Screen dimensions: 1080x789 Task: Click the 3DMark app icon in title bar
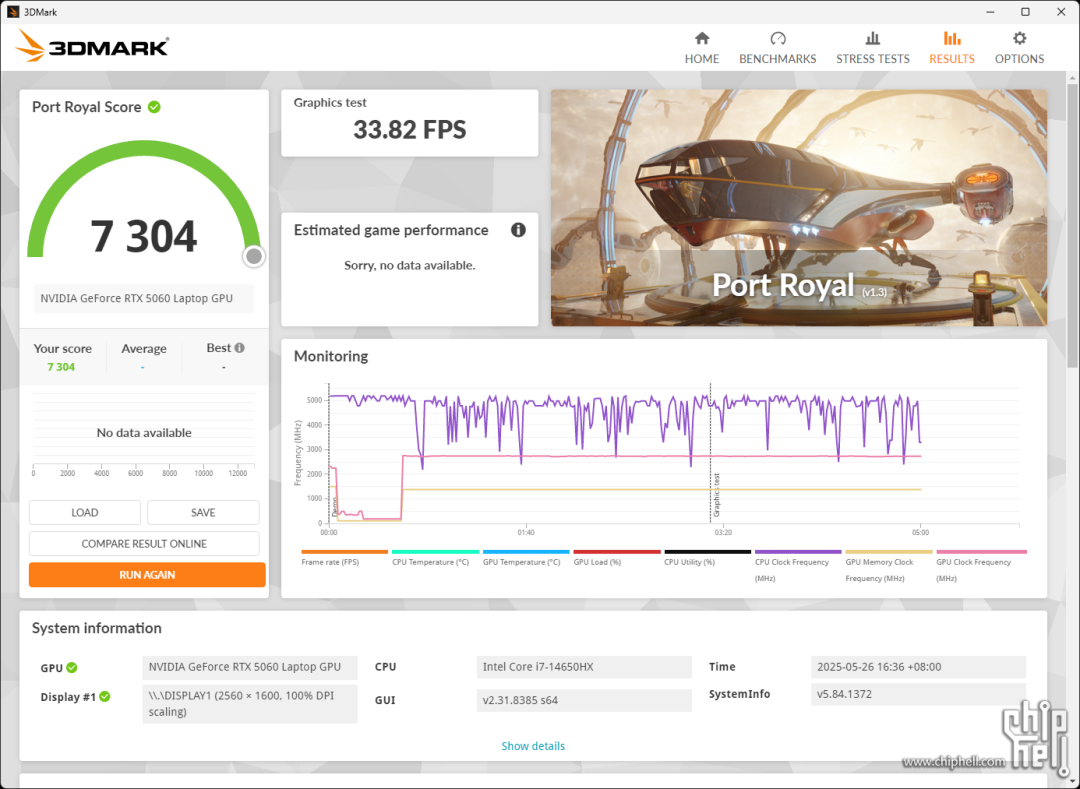(x=12, y=12)
